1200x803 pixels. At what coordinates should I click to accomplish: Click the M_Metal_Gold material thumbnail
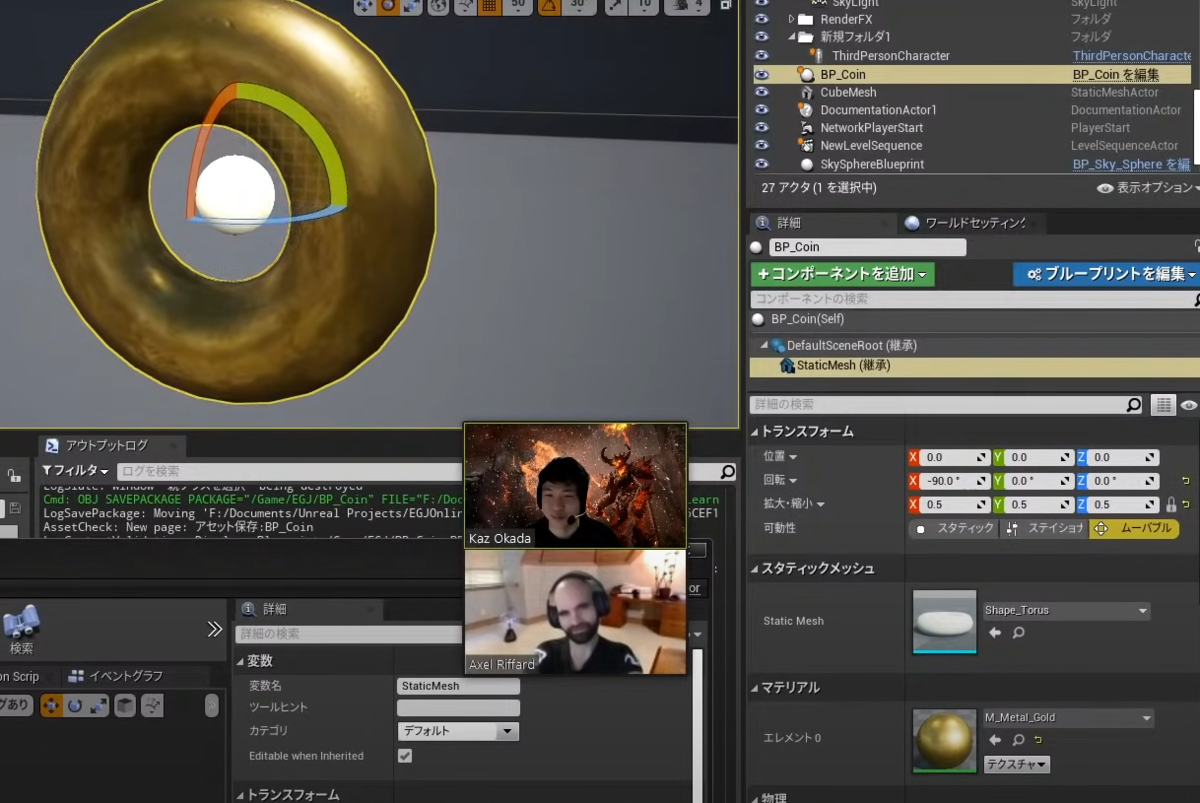(x=944, y=741)
